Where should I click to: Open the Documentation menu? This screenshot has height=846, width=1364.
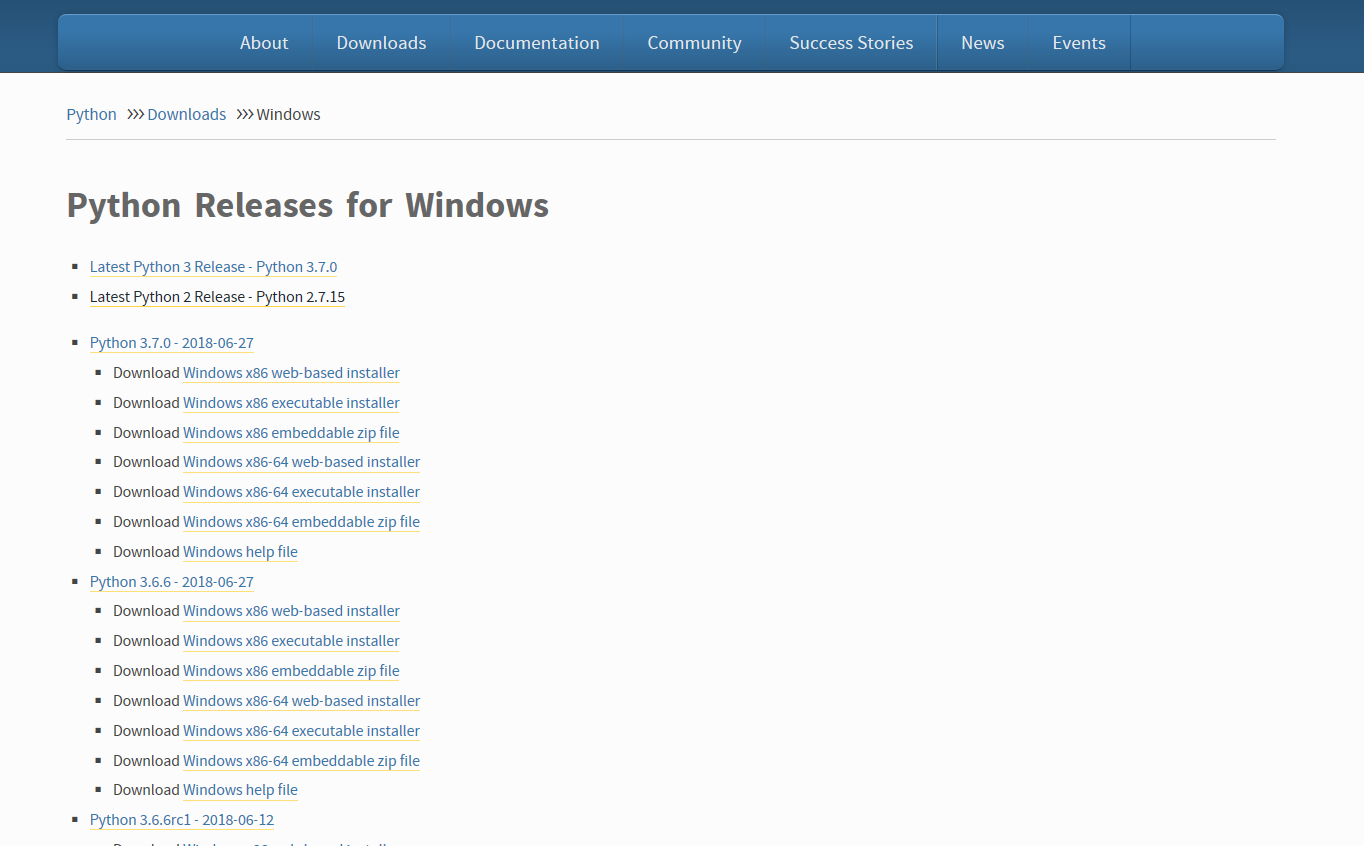pyautogui.click(x=537, y=43)
